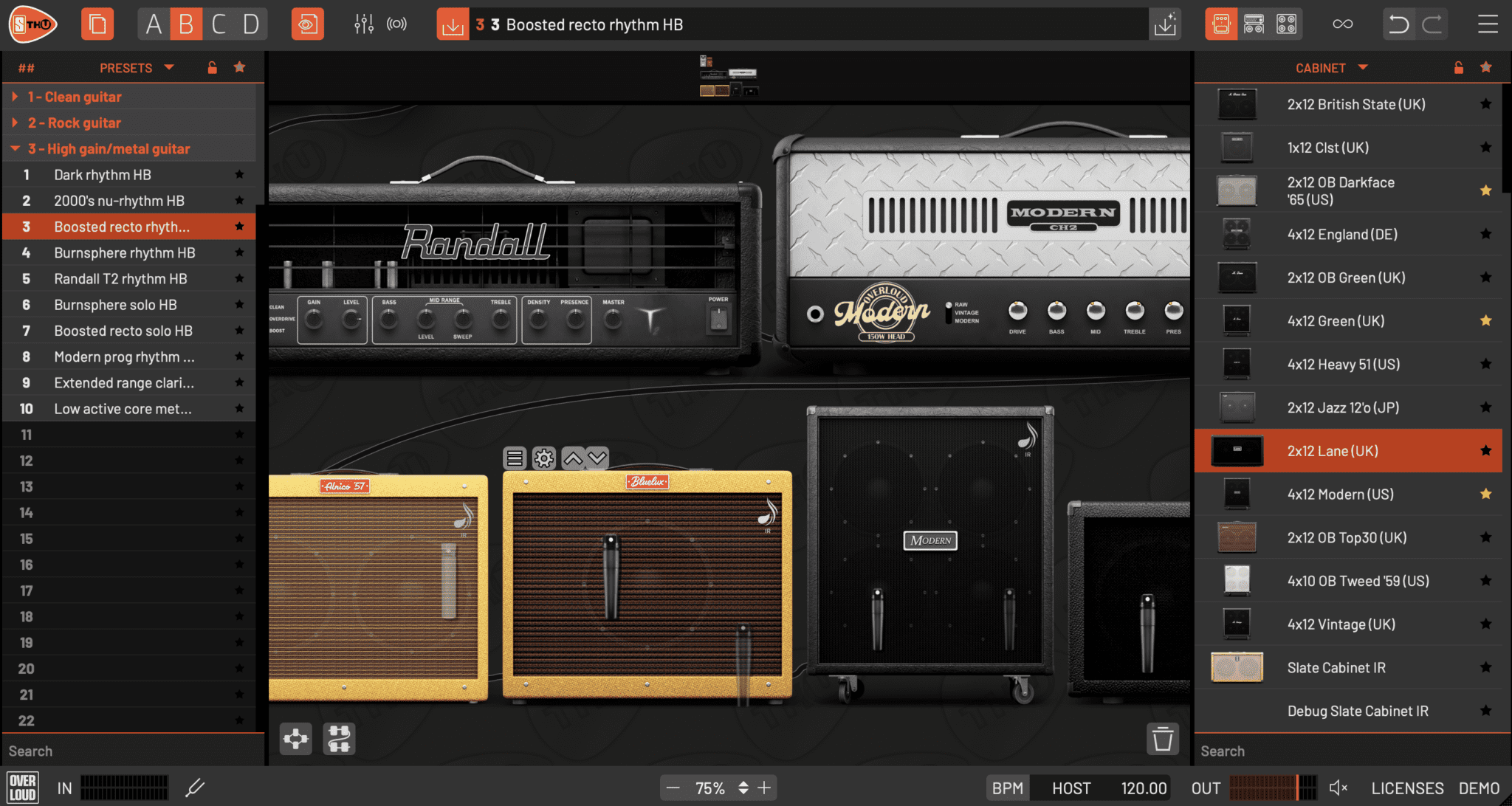Delete the selected component using the trash icon

[1164, 738]
